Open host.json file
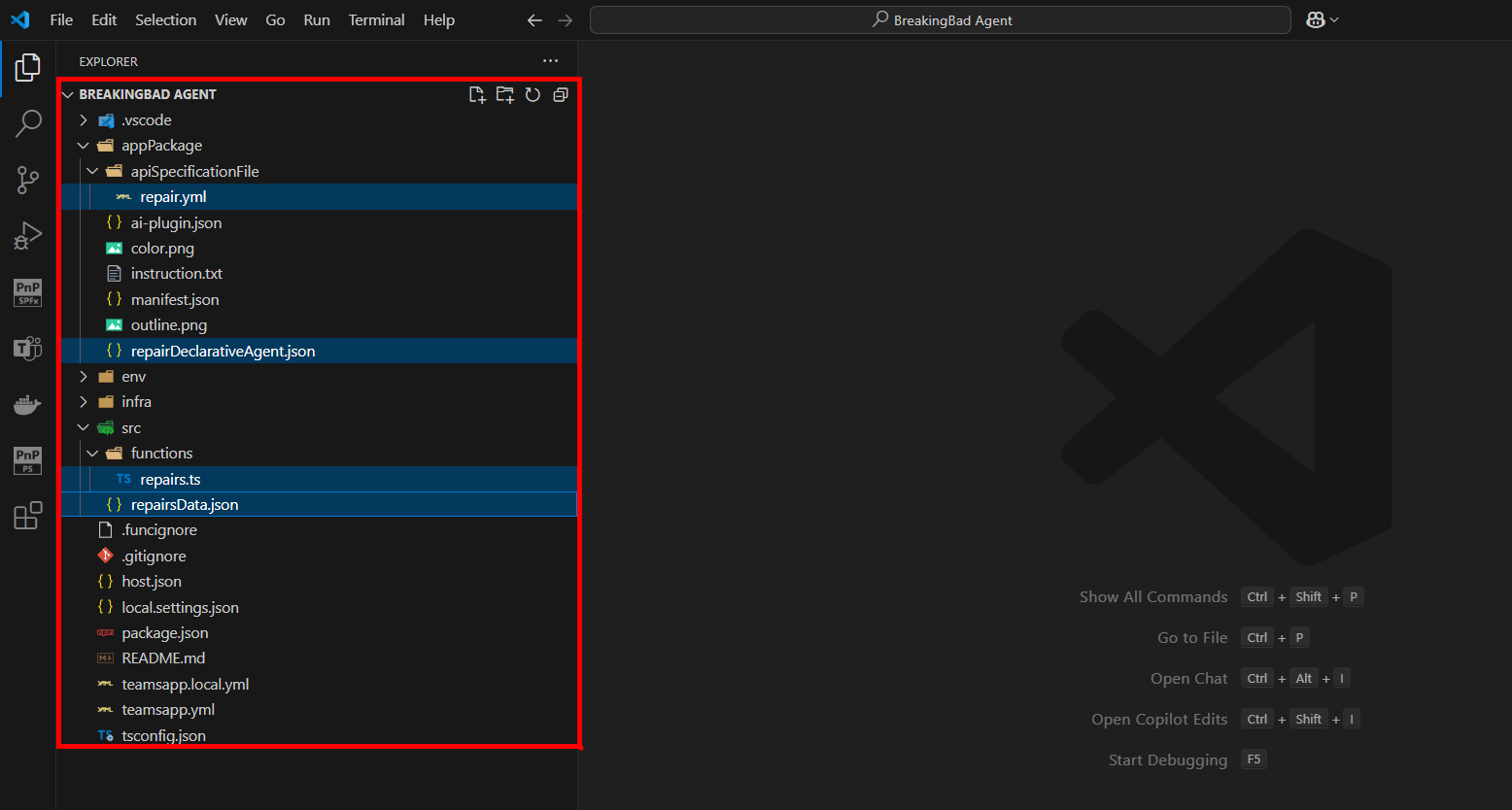 coord(320,582)
